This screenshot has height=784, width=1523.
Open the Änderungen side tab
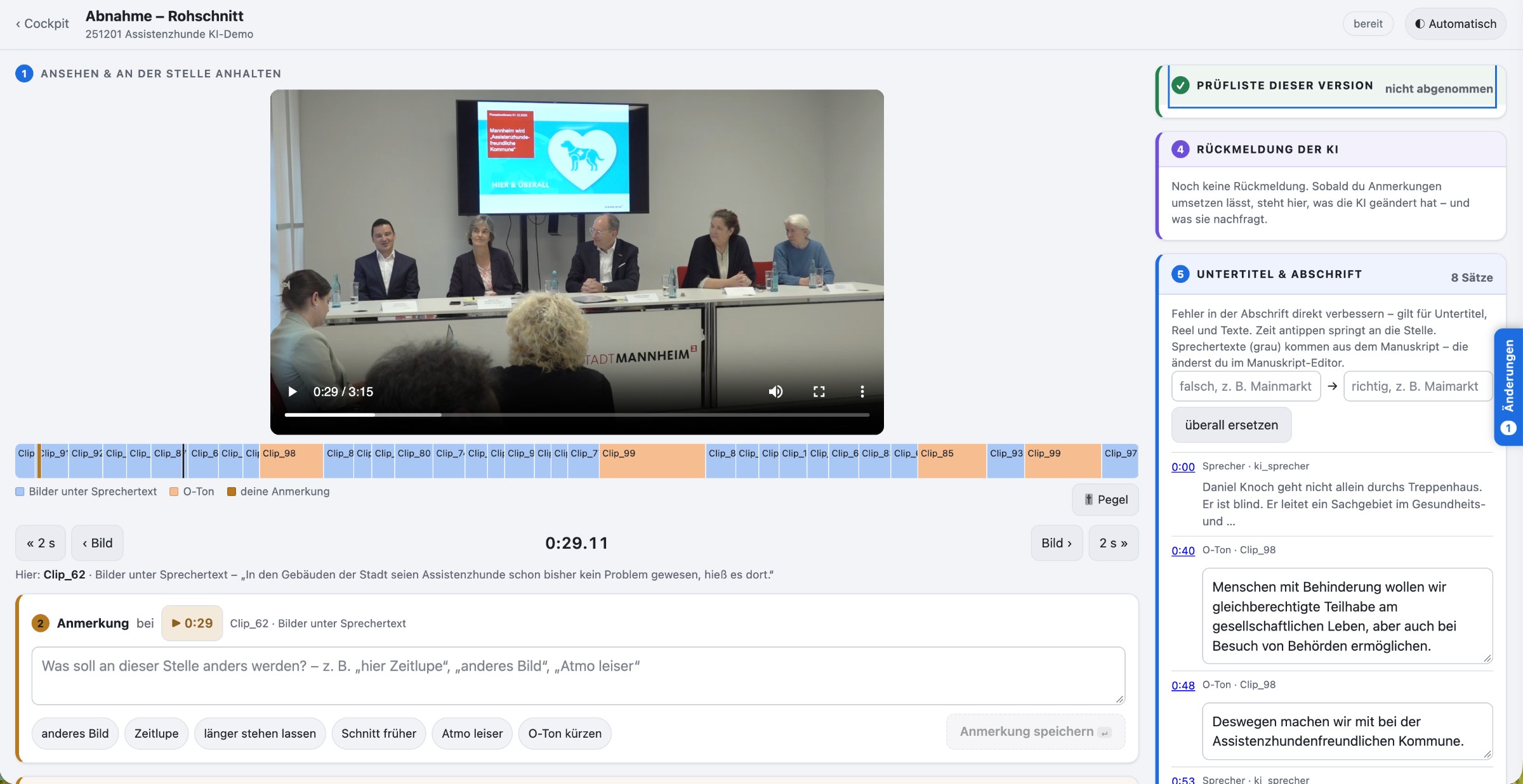coord(1509,386)
